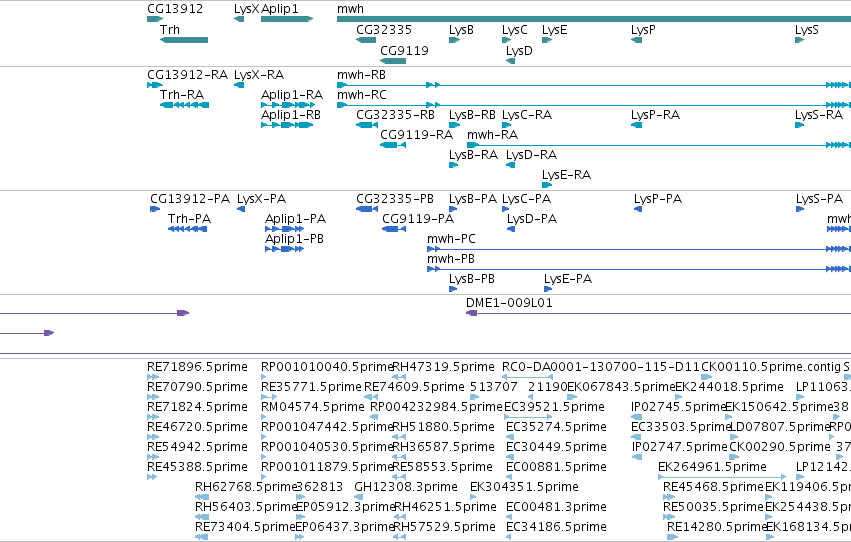851x542 pixels.
Task: Click the mwh-RC transcript label
Action: pos(361,95)
